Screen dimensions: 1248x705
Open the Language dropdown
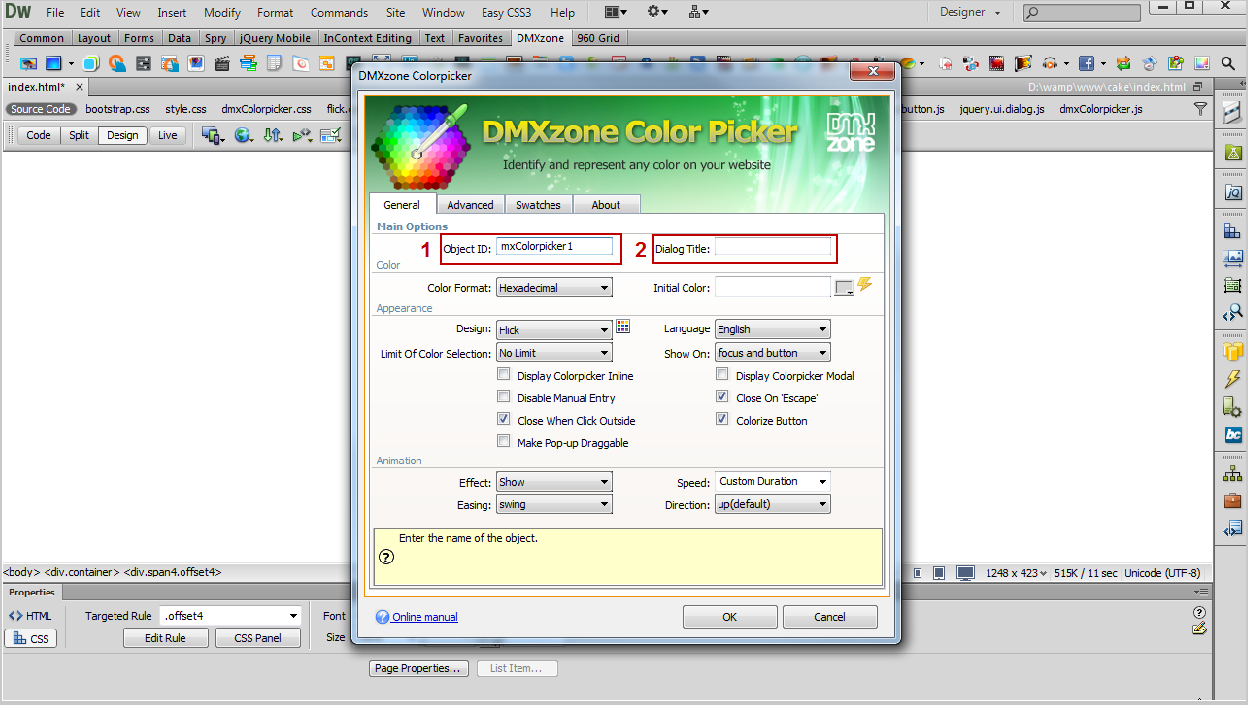(772, 329)
